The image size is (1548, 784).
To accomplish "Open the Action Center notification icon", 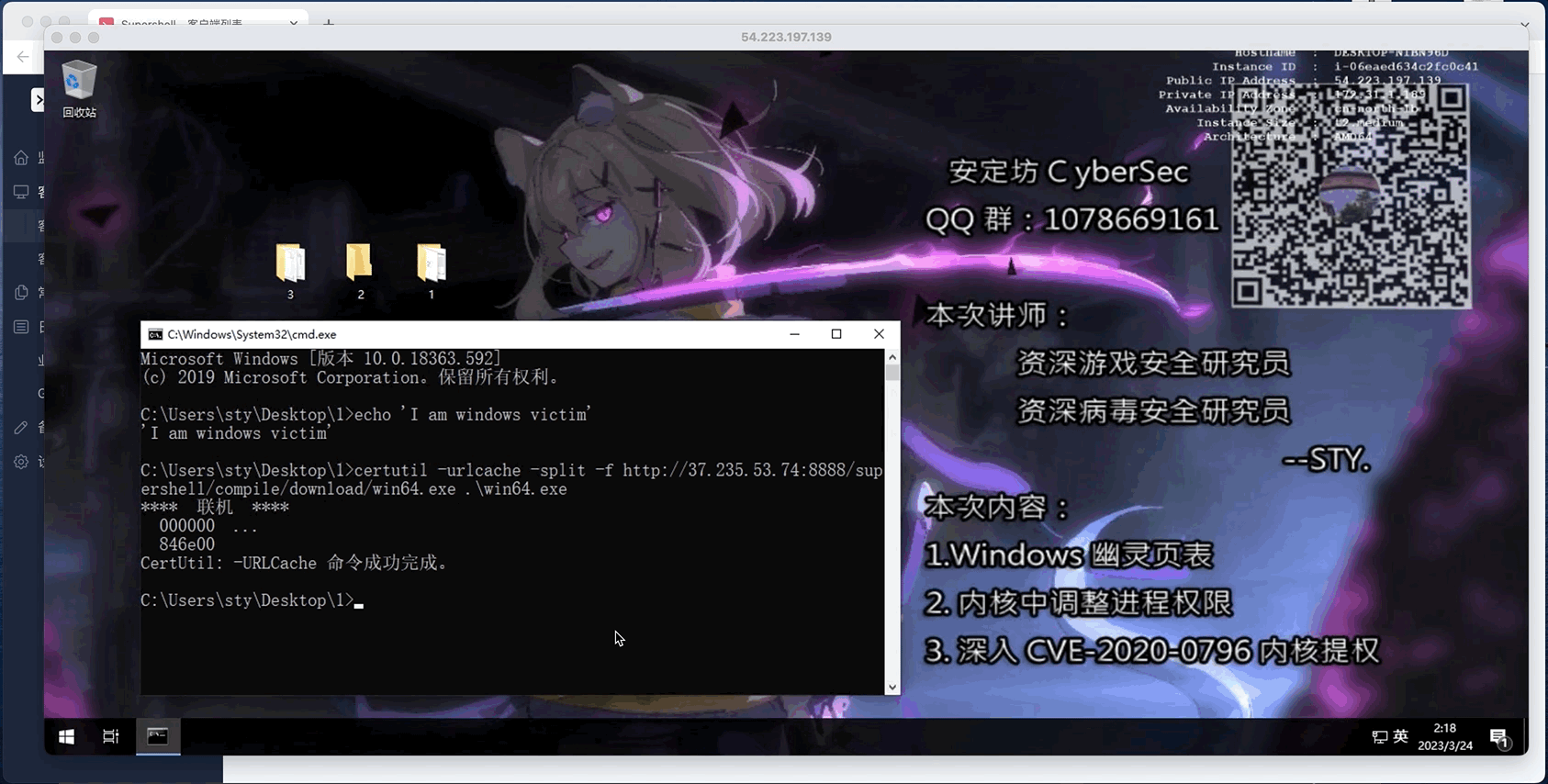I will pos(1499,737).
